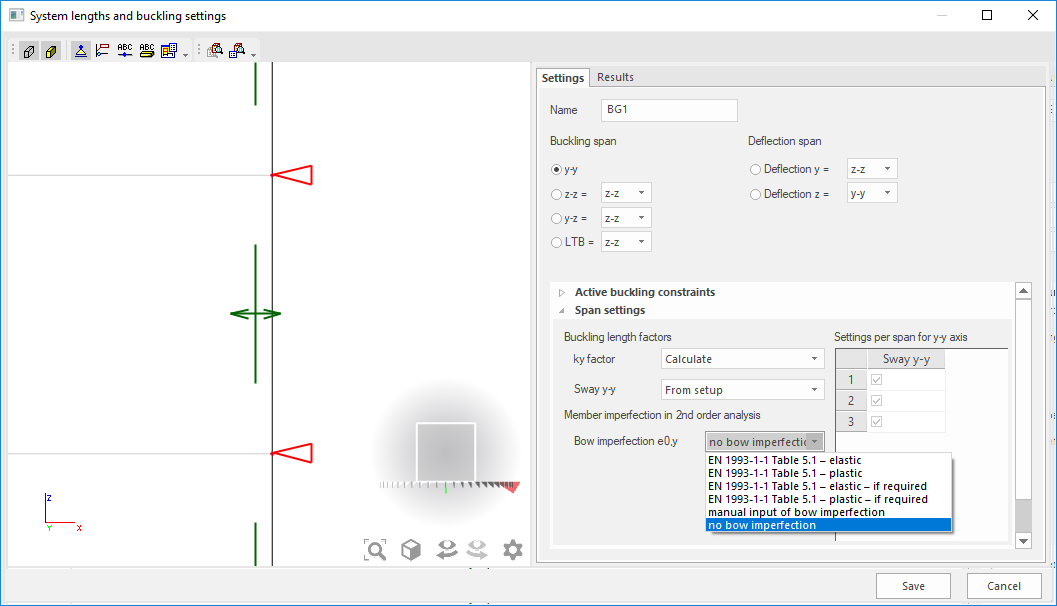Image resolution: width=1057 pixels, height=606 pixels.
Task: Click the undo view eye icon
Action: 446,549
